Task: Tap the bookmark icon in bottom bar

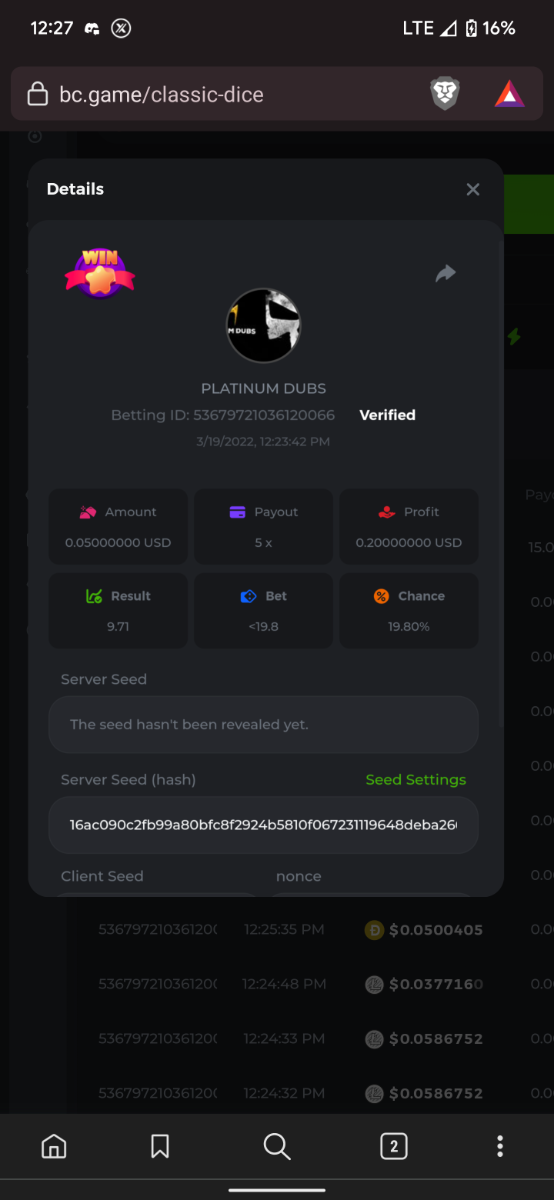Action: 160,1146
